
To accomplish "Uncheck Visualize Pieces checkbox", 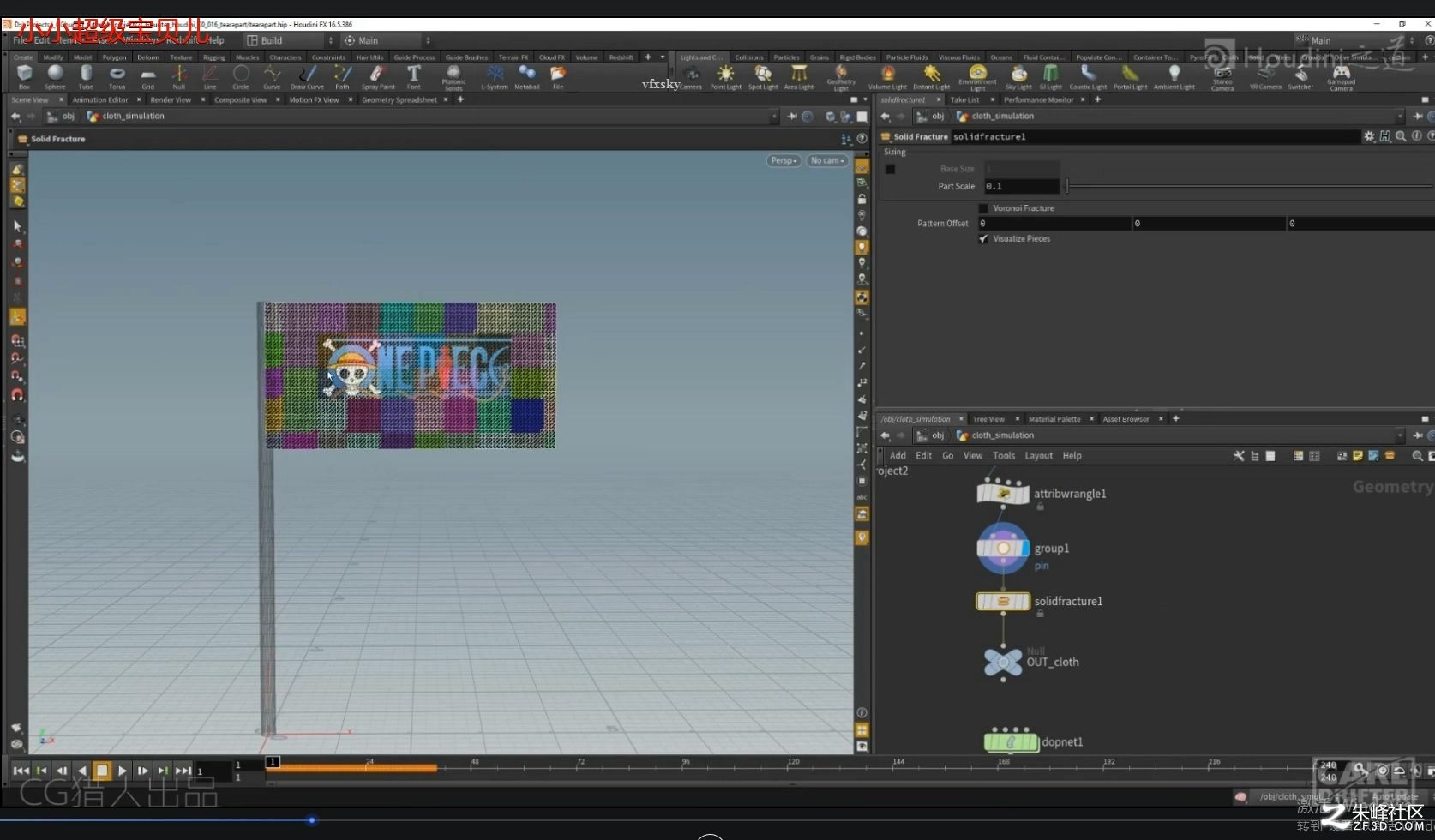I will (x=983, y=239).
